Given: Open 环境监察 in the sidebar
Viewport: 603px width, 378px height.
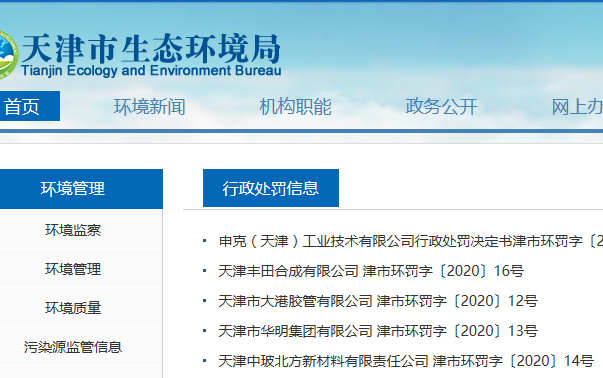Looking at the screenshot, I should tap(73, 230).
